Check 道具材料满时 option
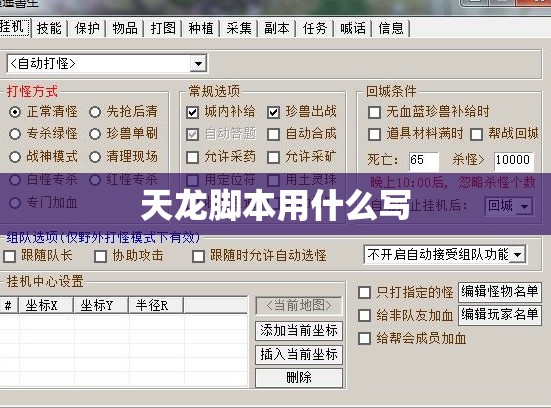The image size is (551, 408). [374, 134]
